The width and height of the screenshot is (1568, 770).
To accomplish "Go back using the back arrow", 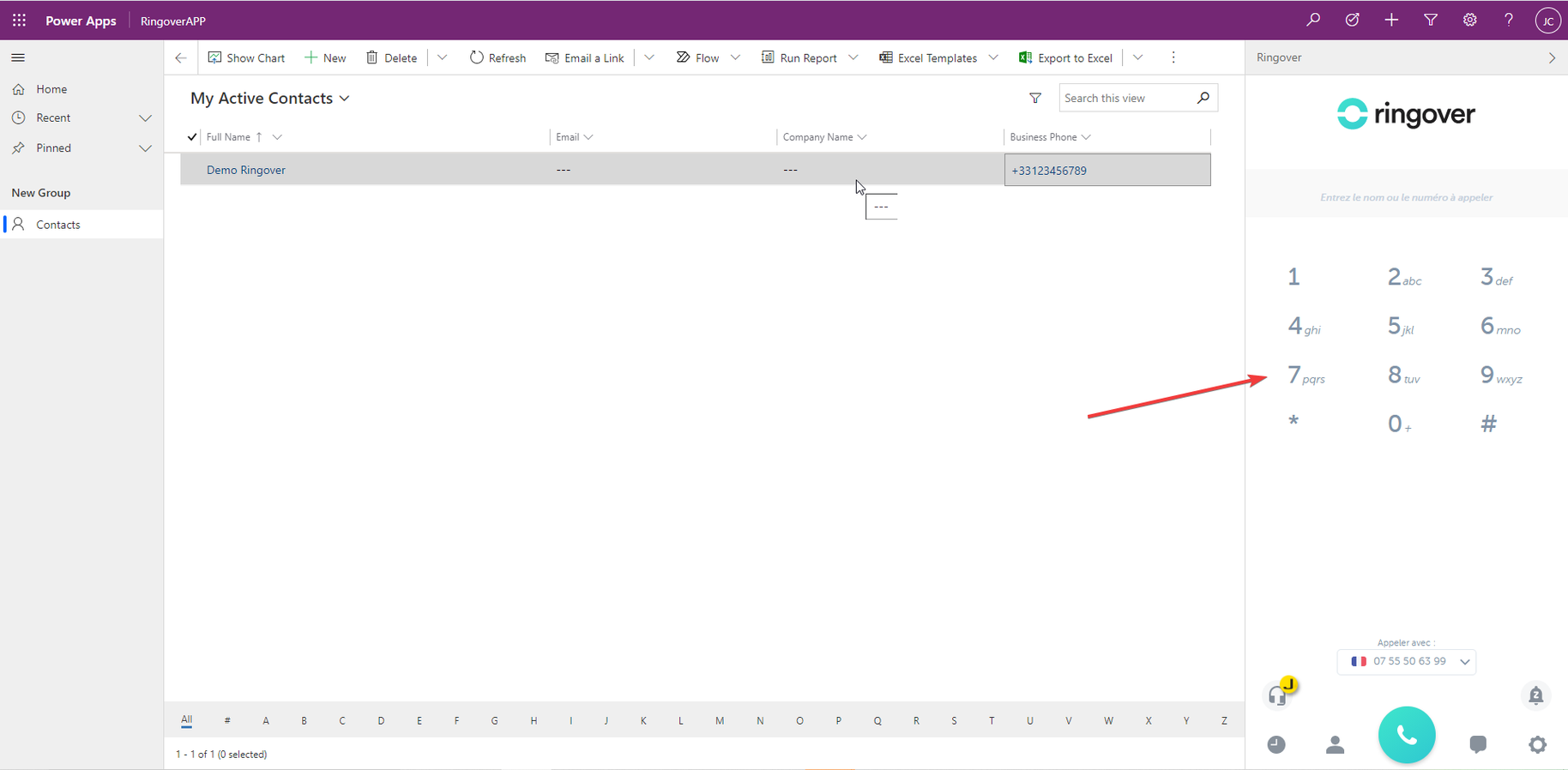I will coord(180,57).
